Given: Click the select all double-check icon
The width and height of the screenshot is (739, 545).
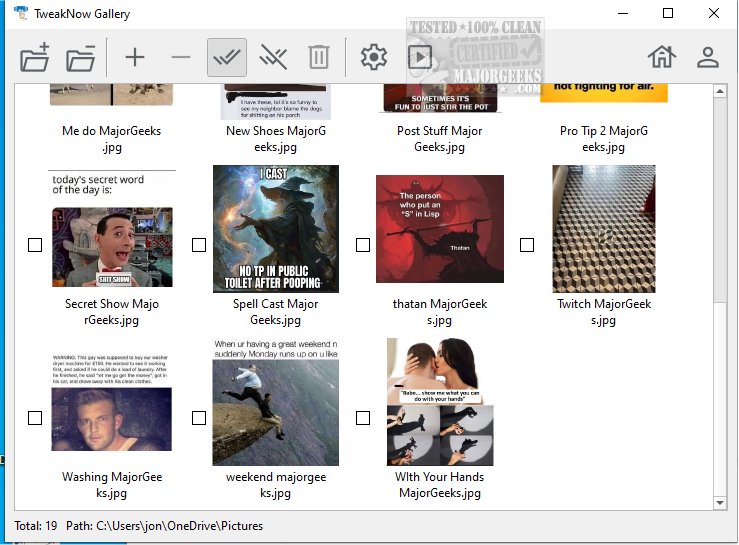Looking at the screenshot, I should 227,58.
